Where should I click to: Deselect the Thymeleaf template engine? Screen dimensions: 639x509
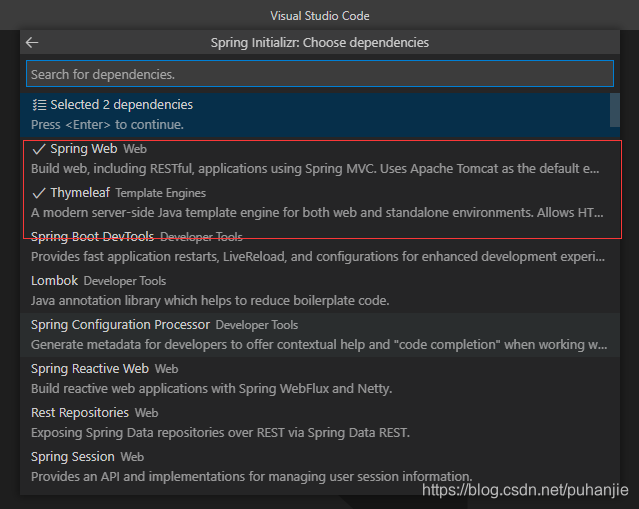pyautogui.click(x=320, y=203)
